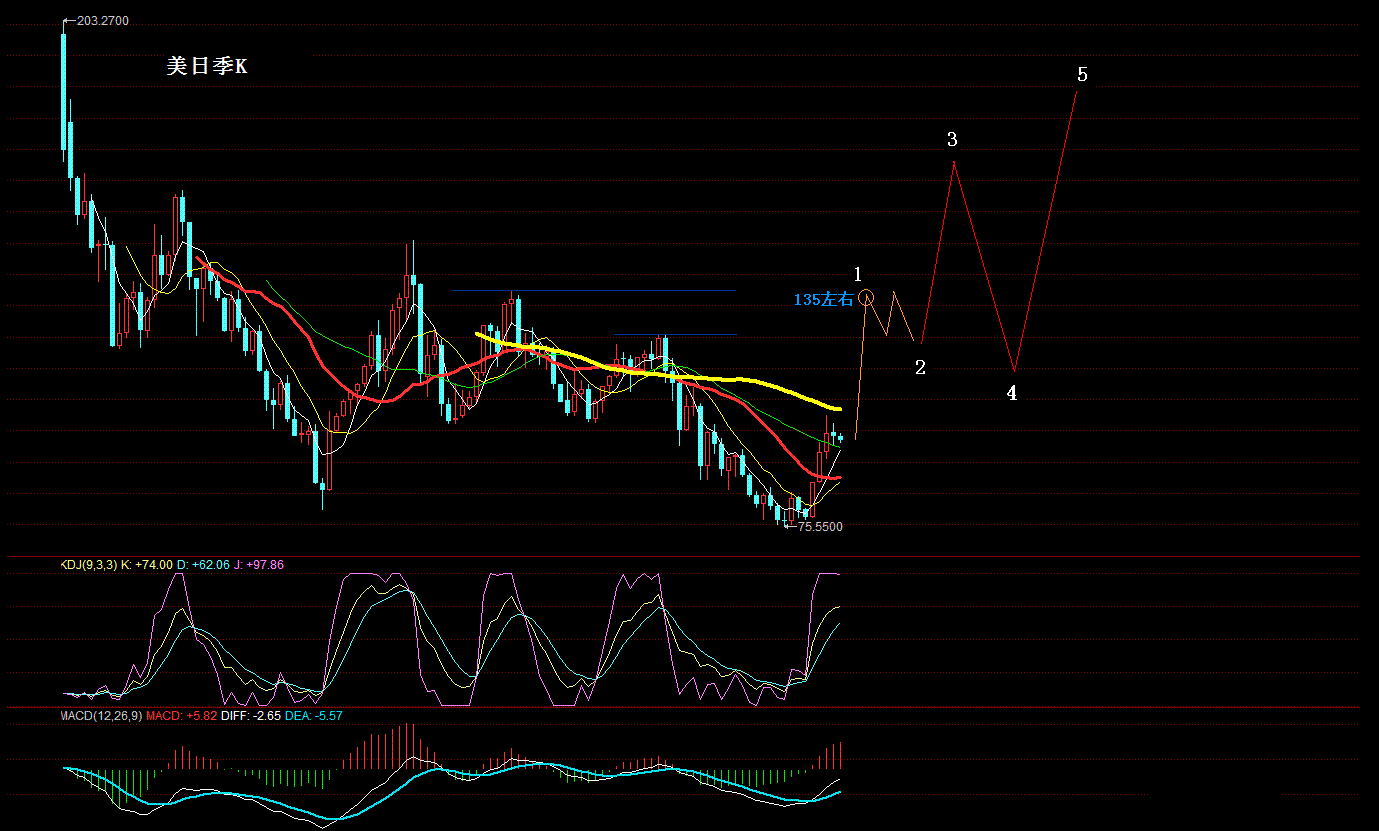1379x831 pixels.
Task: Select the D: +62.06 value
Action: [203, 565]
